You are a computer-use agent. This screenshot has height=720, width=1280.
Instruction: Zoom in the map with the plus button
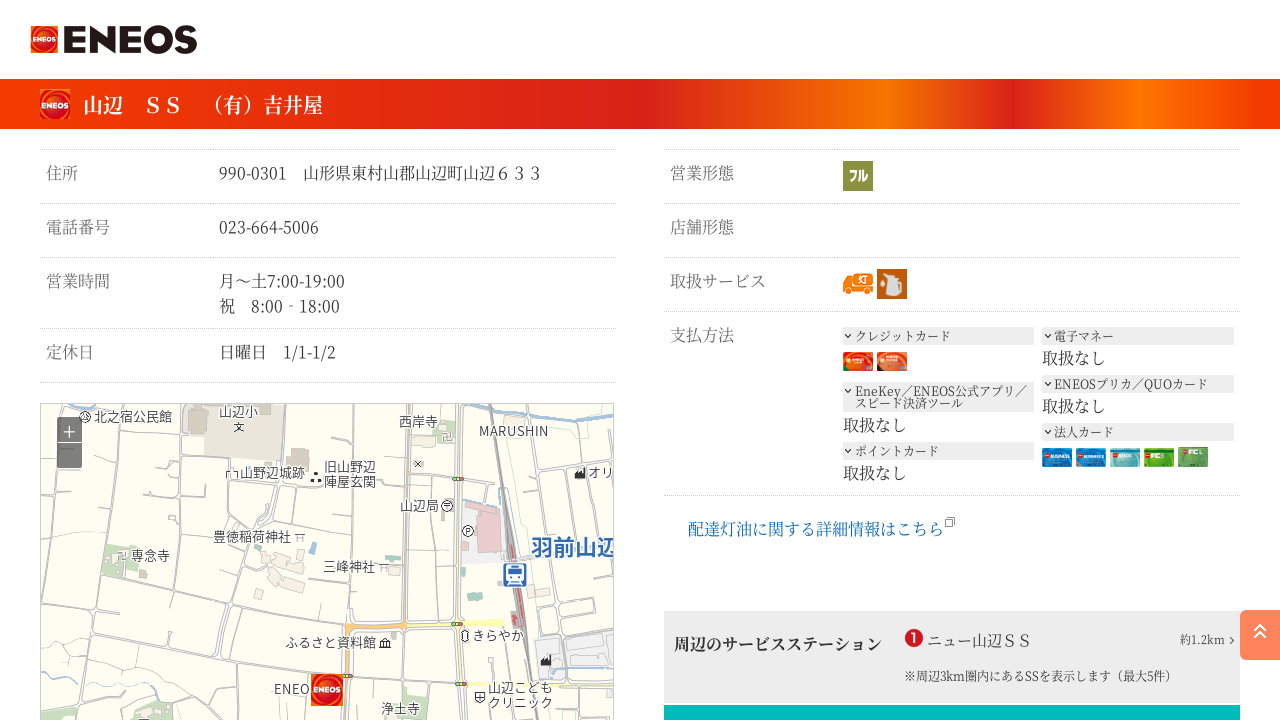point(69,432)
